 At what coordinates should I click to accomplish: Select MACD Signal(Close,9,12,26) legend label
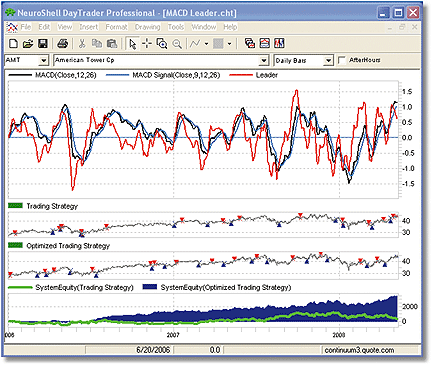click(x=176, y=75)
